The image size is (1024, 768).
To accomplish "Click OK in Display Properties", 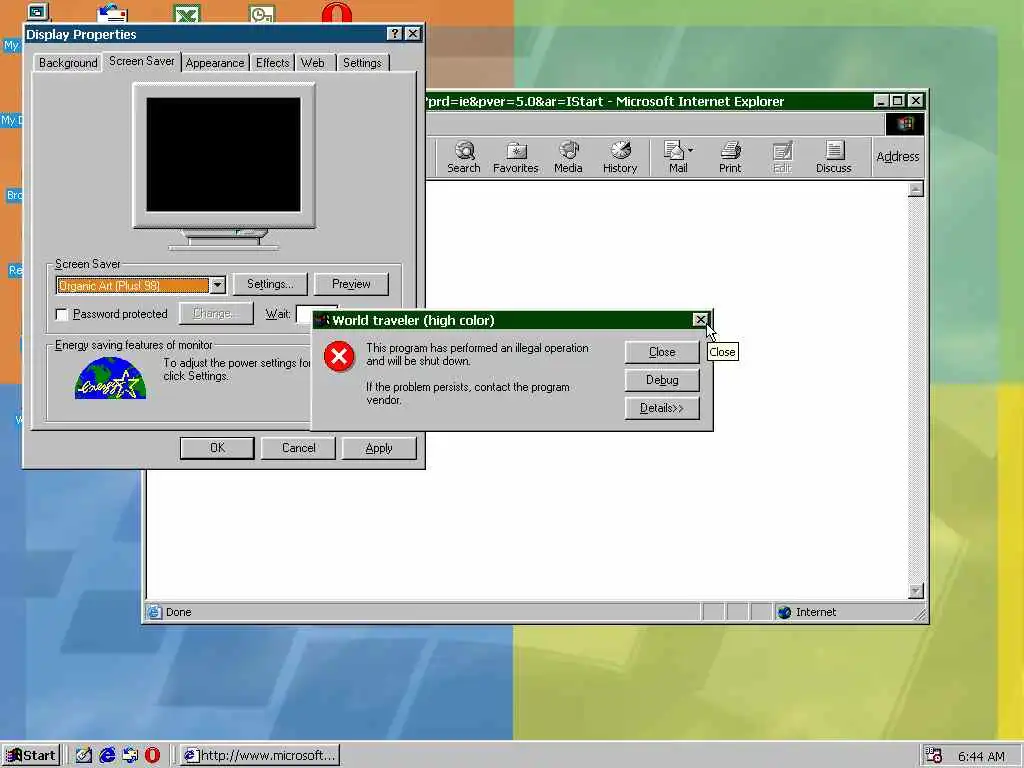I will (x=217, y=448).
